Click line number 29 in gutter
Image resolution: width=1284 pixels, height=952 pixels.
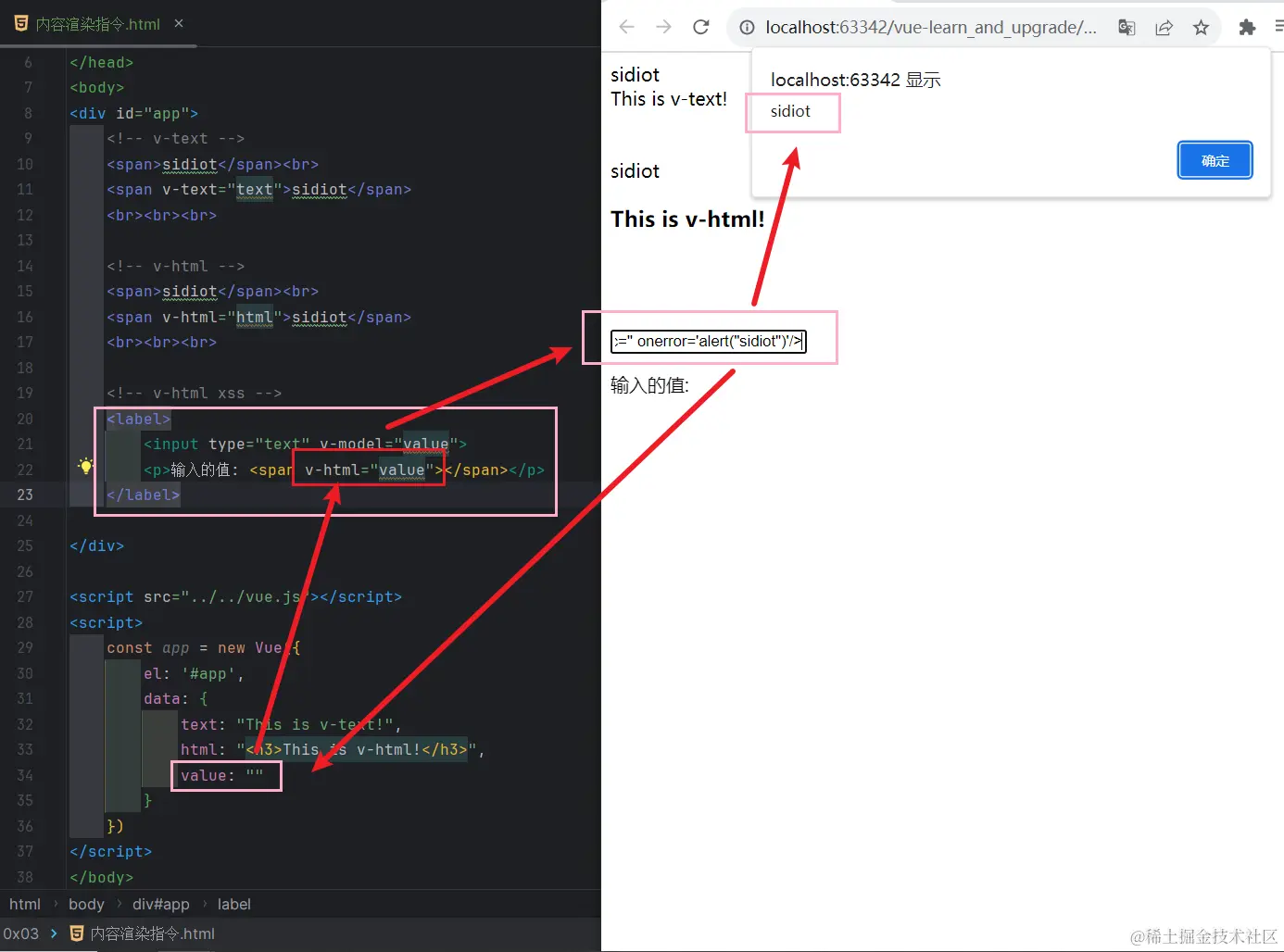25,647
